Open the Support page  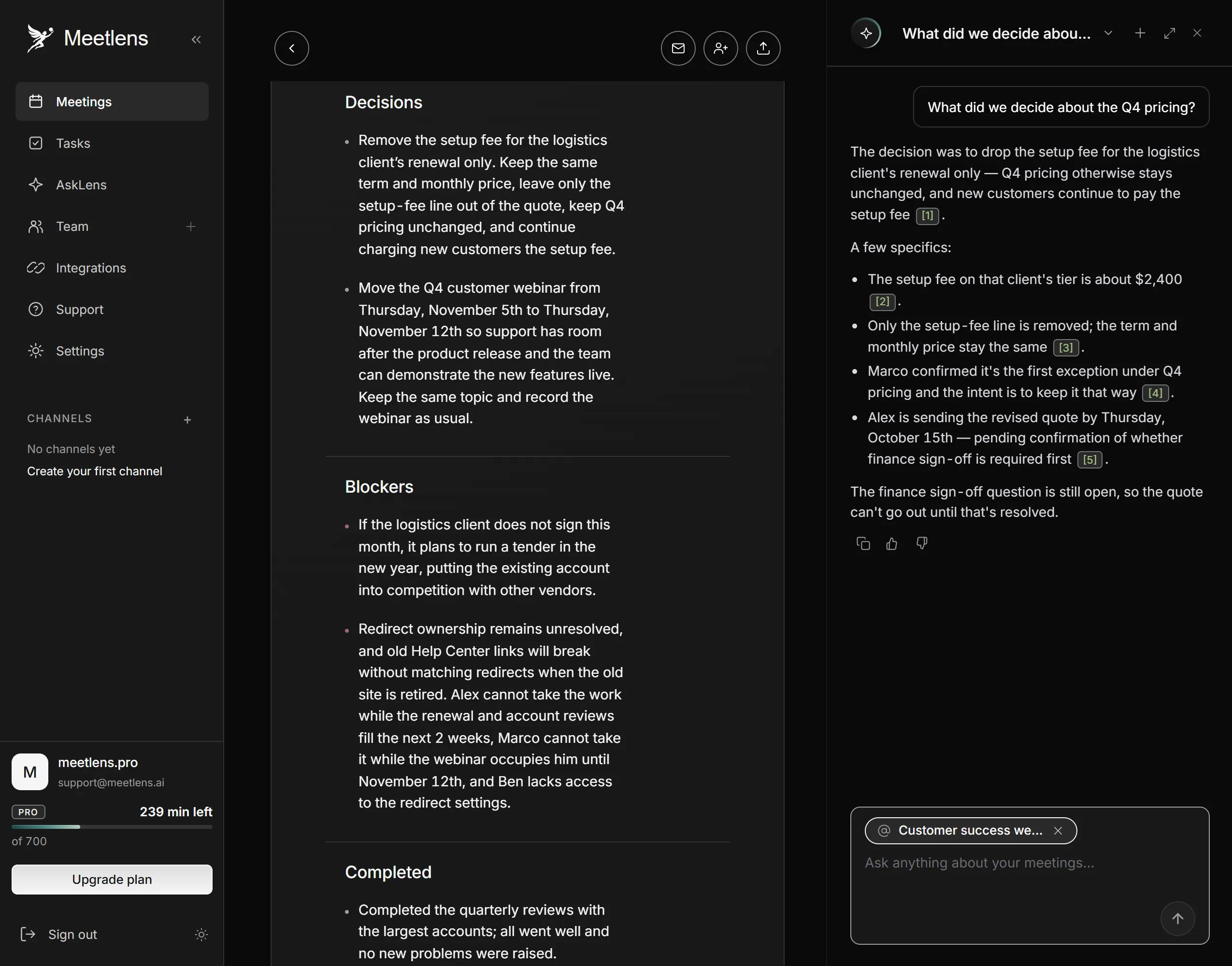[x=112, y=310]
